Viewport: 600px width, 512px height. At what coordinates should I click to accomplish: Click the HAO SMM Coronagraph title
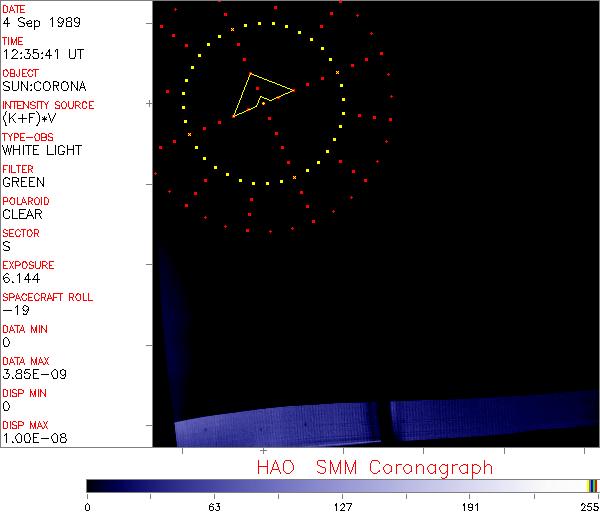375,467
